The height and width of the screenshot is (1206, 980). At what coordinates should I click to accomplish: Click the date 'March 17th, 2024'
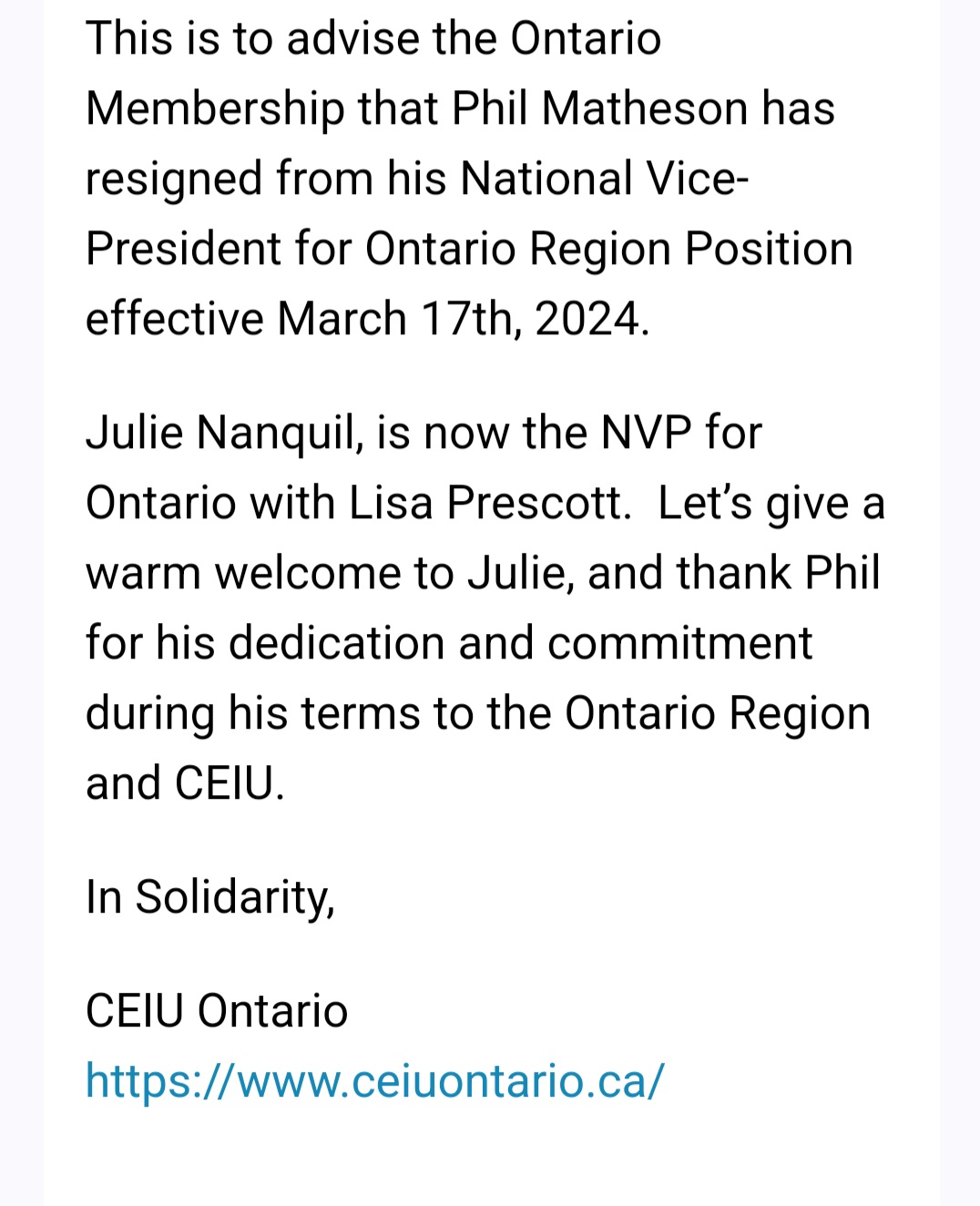[463, 319]
